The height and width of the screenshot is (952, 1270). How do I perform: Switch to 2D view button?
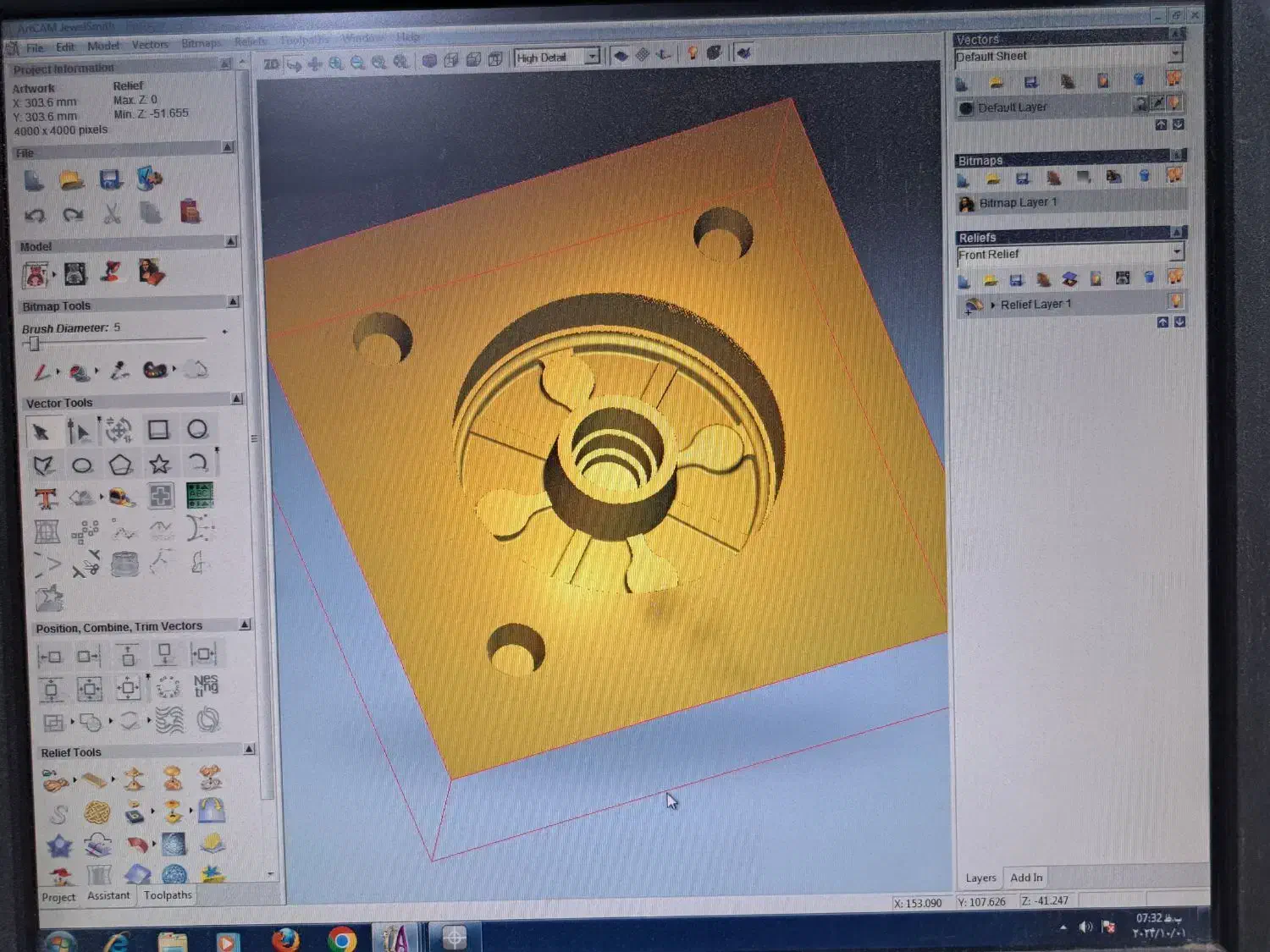coord(271,63)
